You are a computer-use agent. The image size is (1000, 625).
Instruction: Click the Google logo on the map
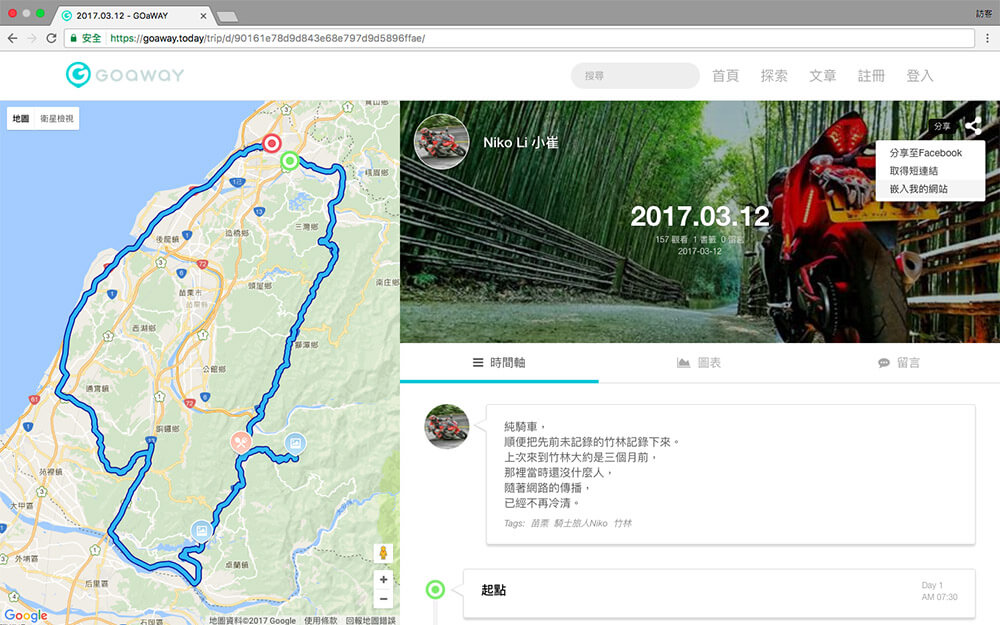25,614
